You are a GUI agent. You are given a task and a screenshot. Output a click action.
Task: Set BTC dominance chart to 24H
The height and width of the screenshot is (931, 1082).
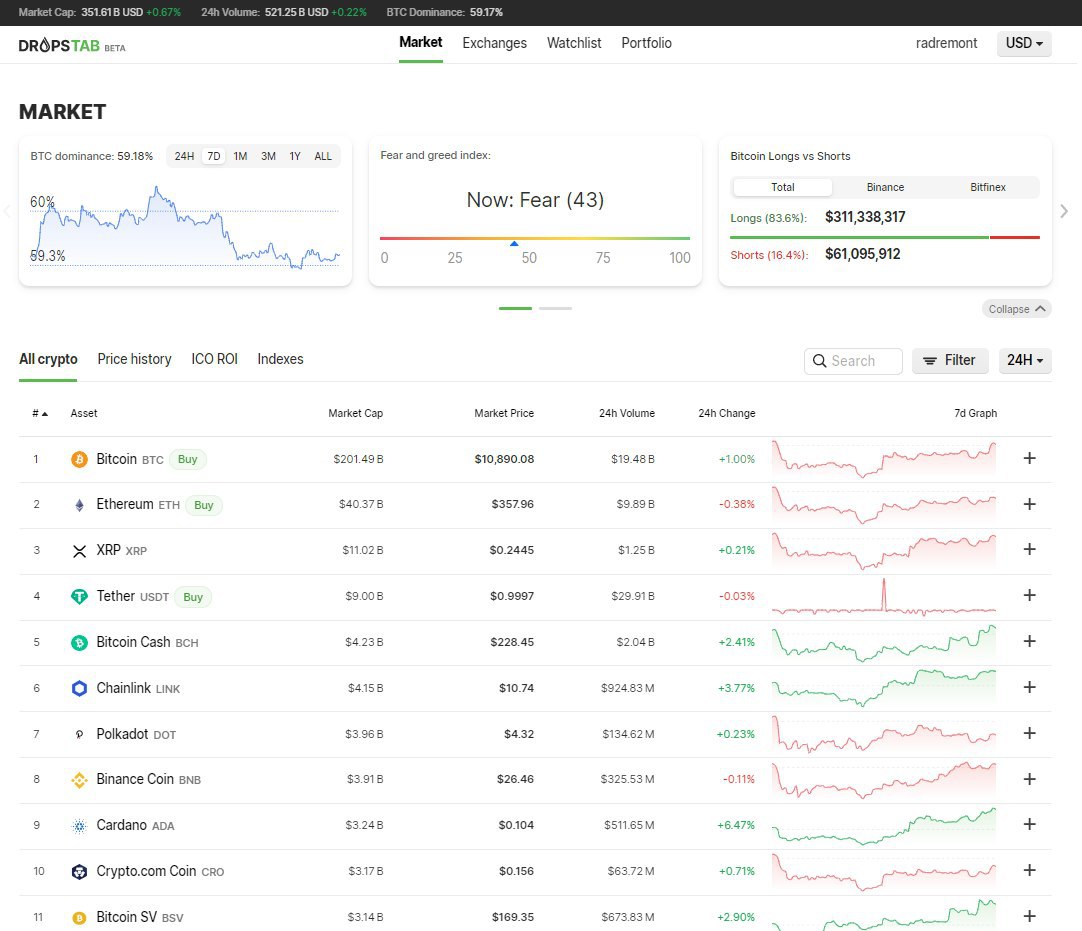(184, 157)
